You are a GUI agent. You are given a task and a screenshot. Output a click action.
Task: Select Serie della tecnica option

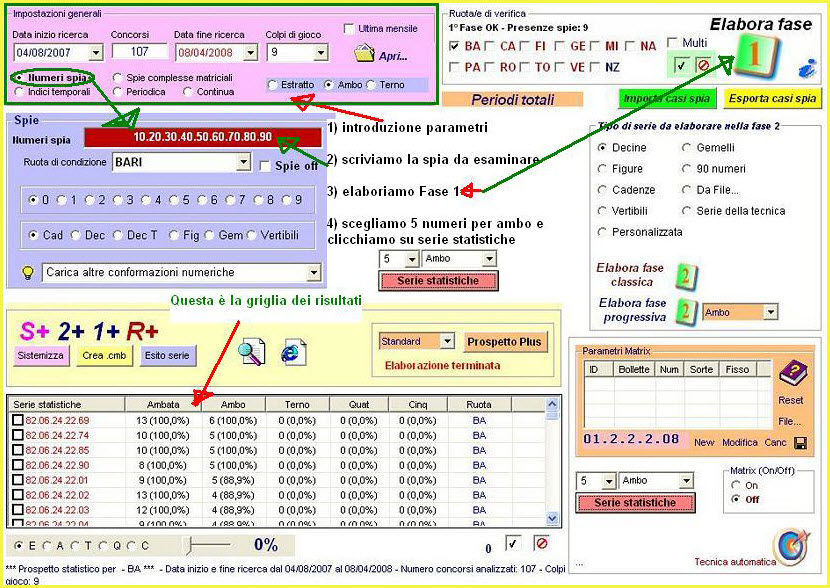pyautogui.click(x=687, y=211)
